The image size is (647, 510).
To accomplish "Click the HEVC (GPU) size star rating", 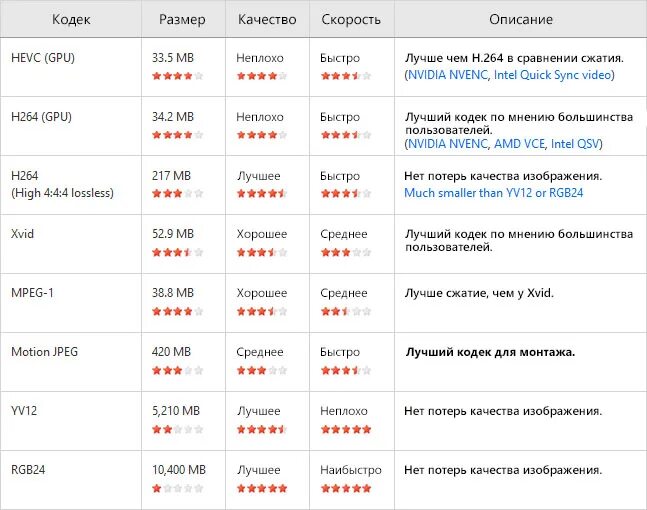I will coord(177,75).
